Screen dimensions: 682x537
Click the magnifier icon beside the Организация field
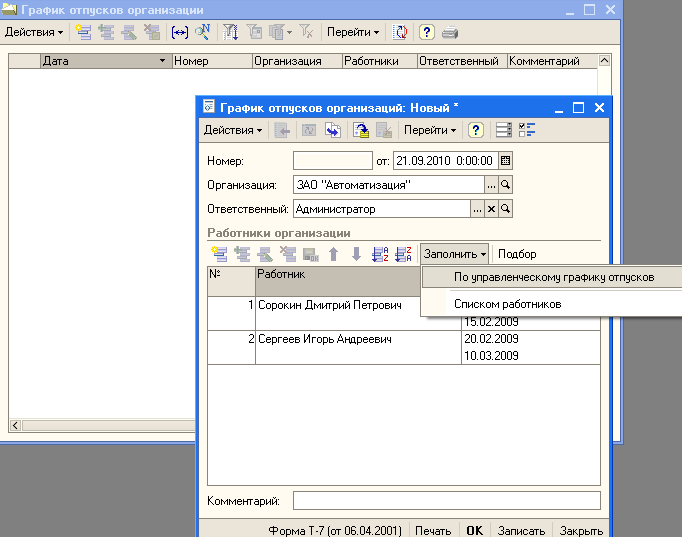505,185
